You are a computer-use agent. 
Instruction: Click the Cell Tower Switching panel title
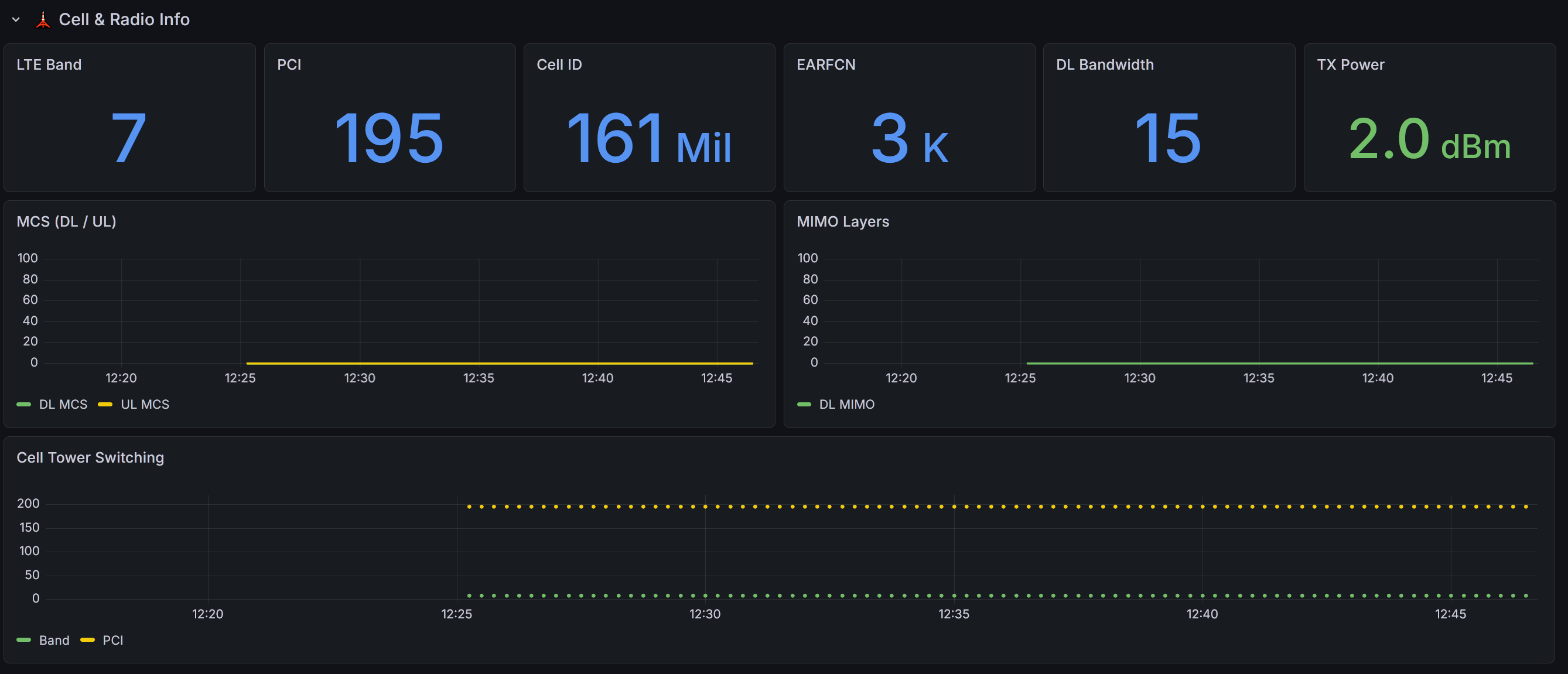90,457
